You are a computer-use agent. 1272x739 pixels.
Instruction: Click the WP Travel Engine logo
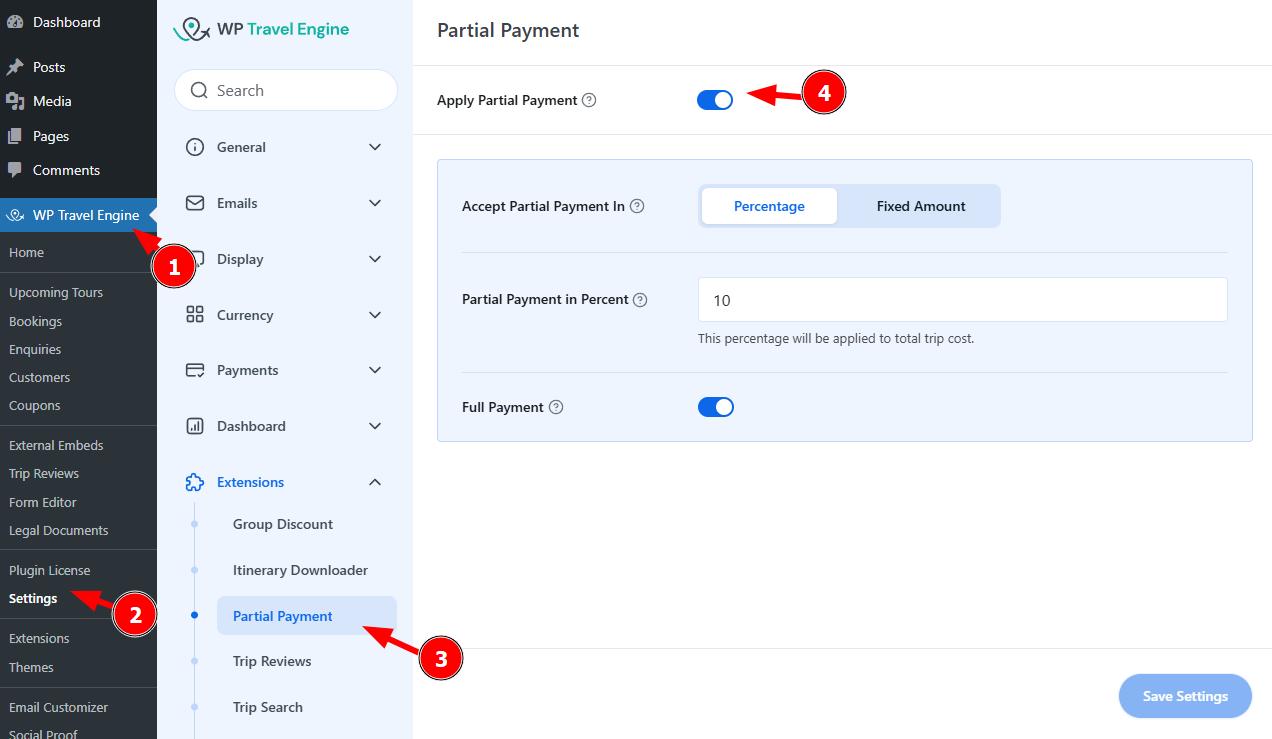(x=261, y=30)
